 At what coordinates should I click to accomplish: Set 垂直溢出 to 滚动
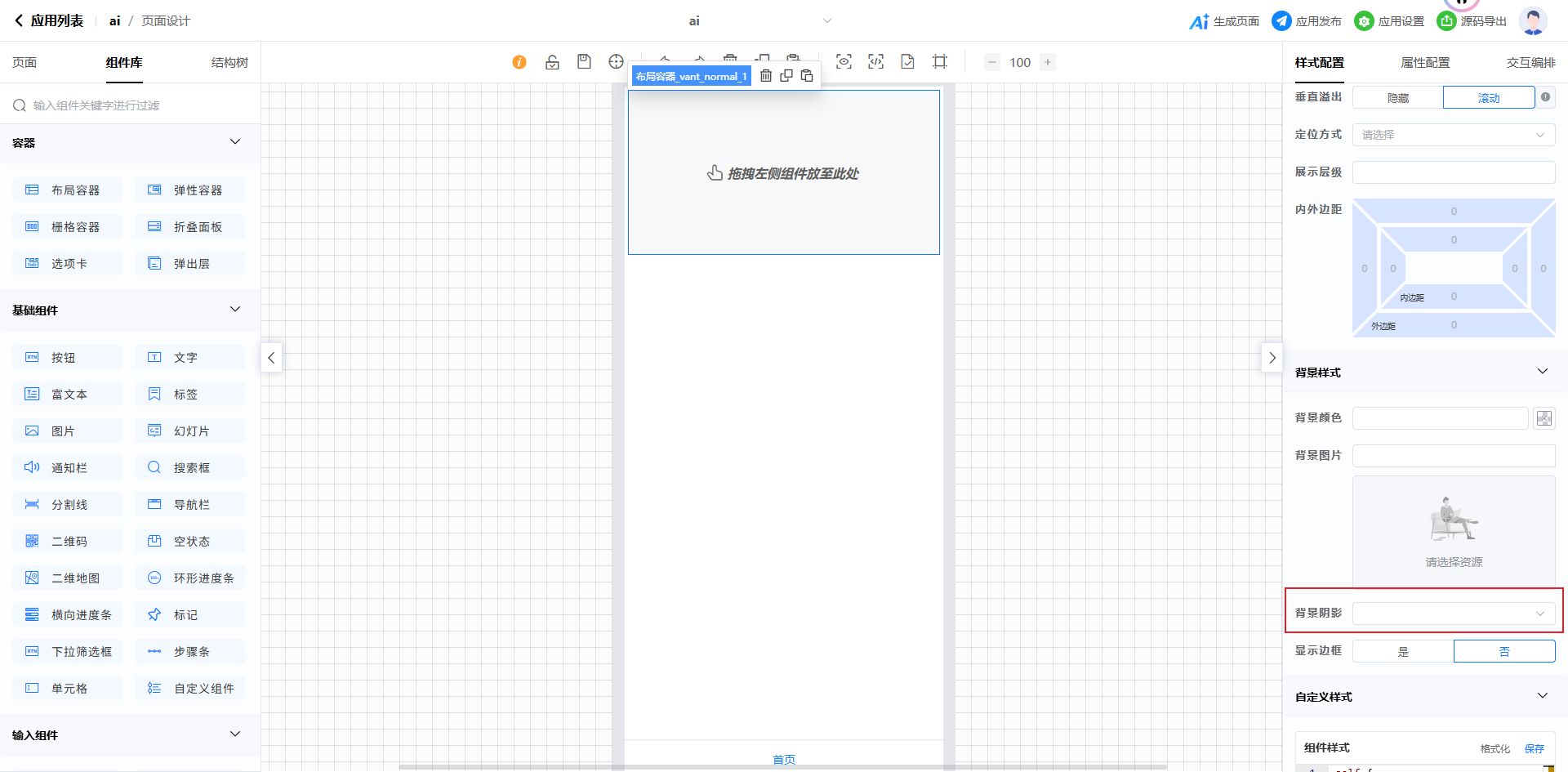[1488, 98]
